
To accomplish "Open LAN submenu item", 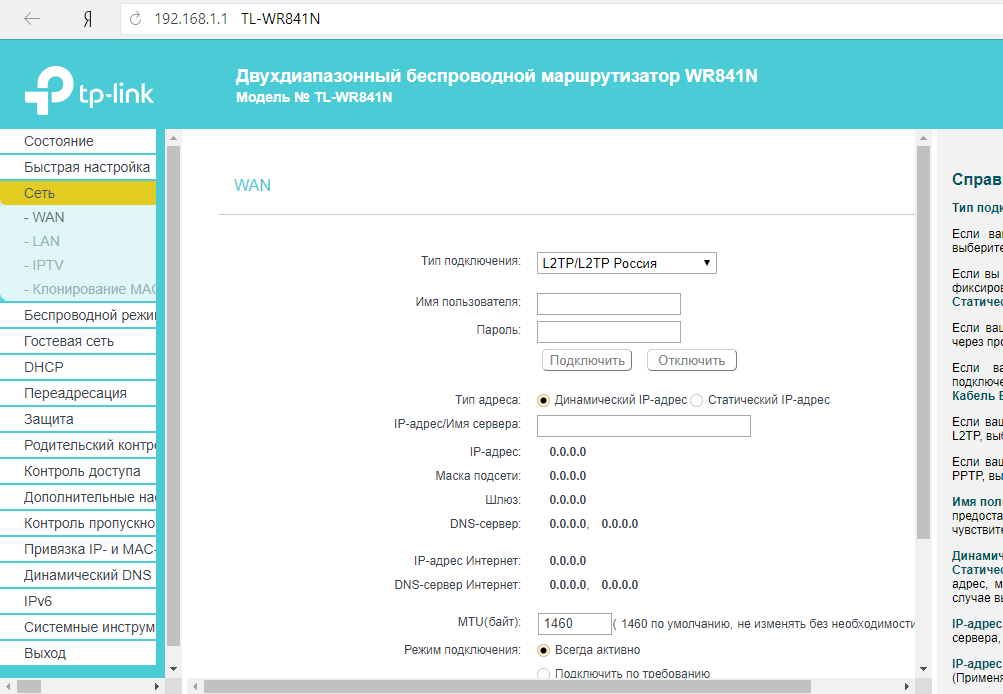I will click(42, 241).
